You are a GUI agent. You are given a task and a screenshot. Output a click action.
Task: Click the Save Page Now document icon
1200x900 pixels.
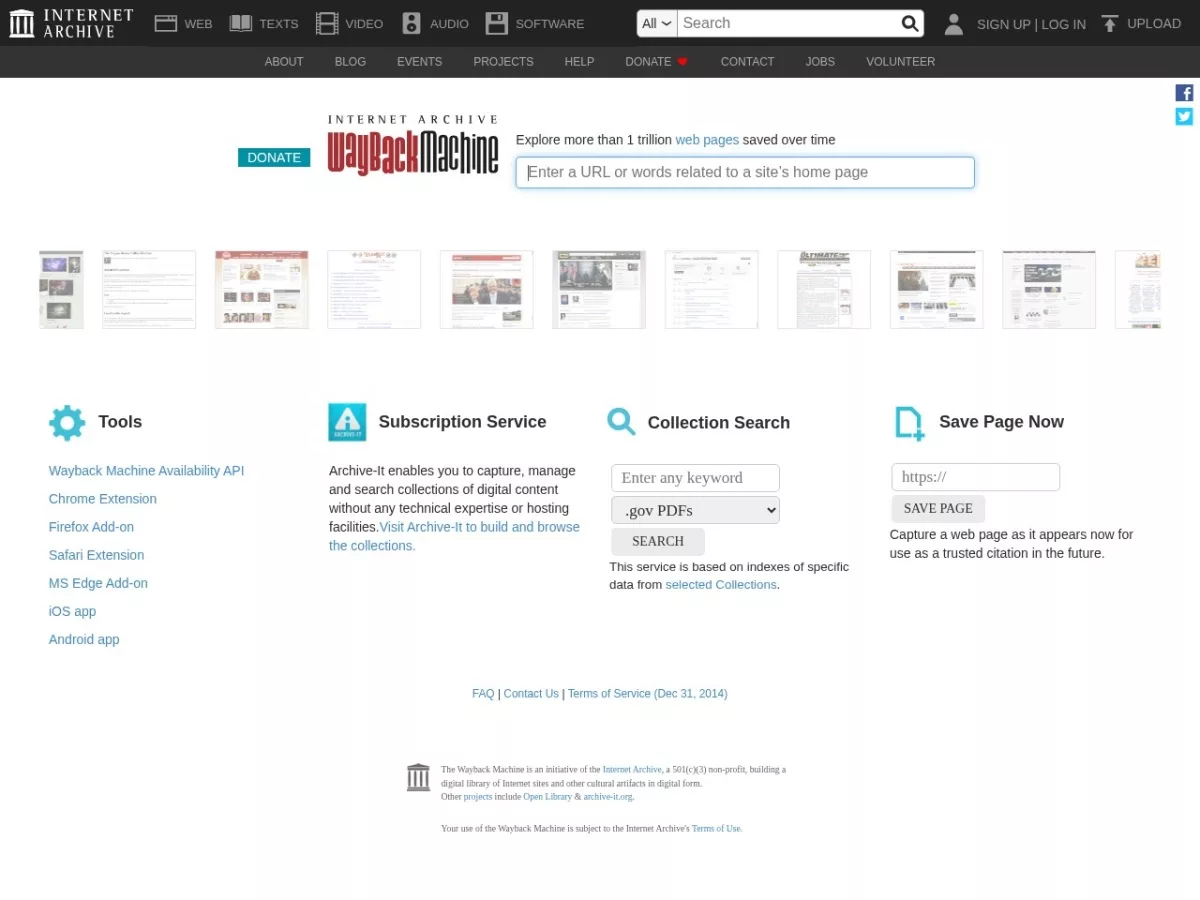(909, 423)
